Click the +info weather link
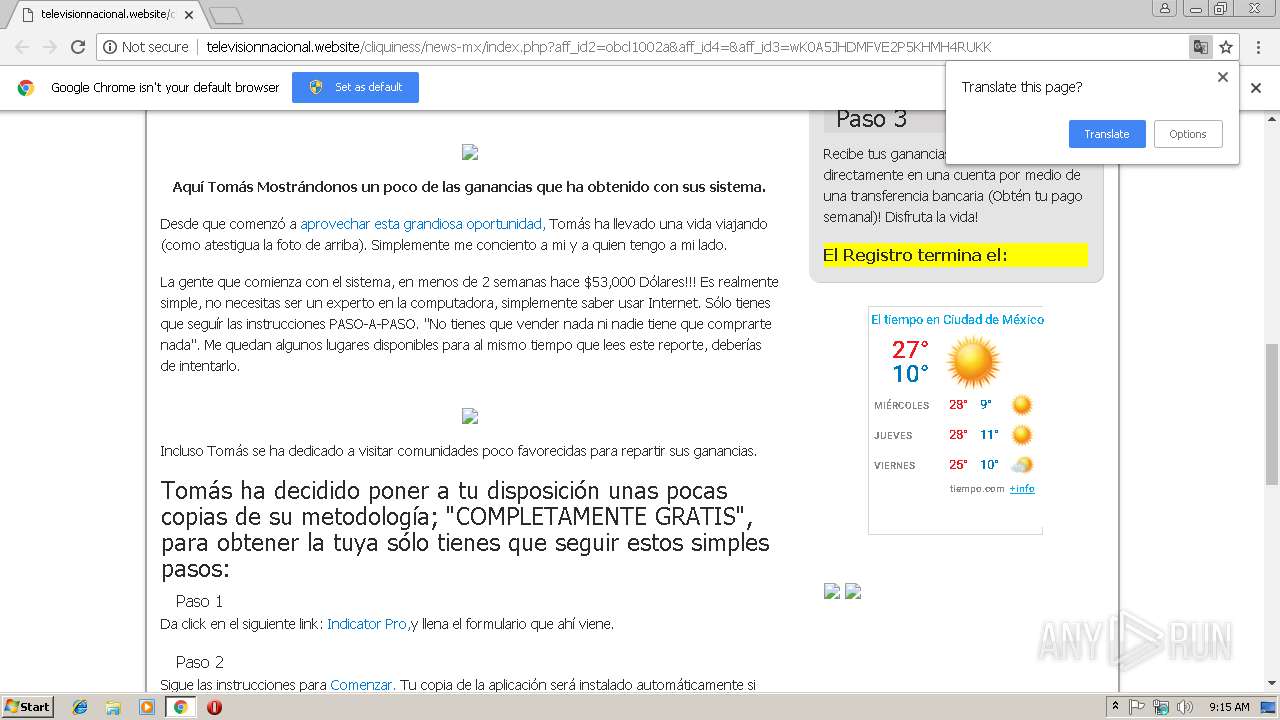 pyautogui.click(x=1022, y=489)
